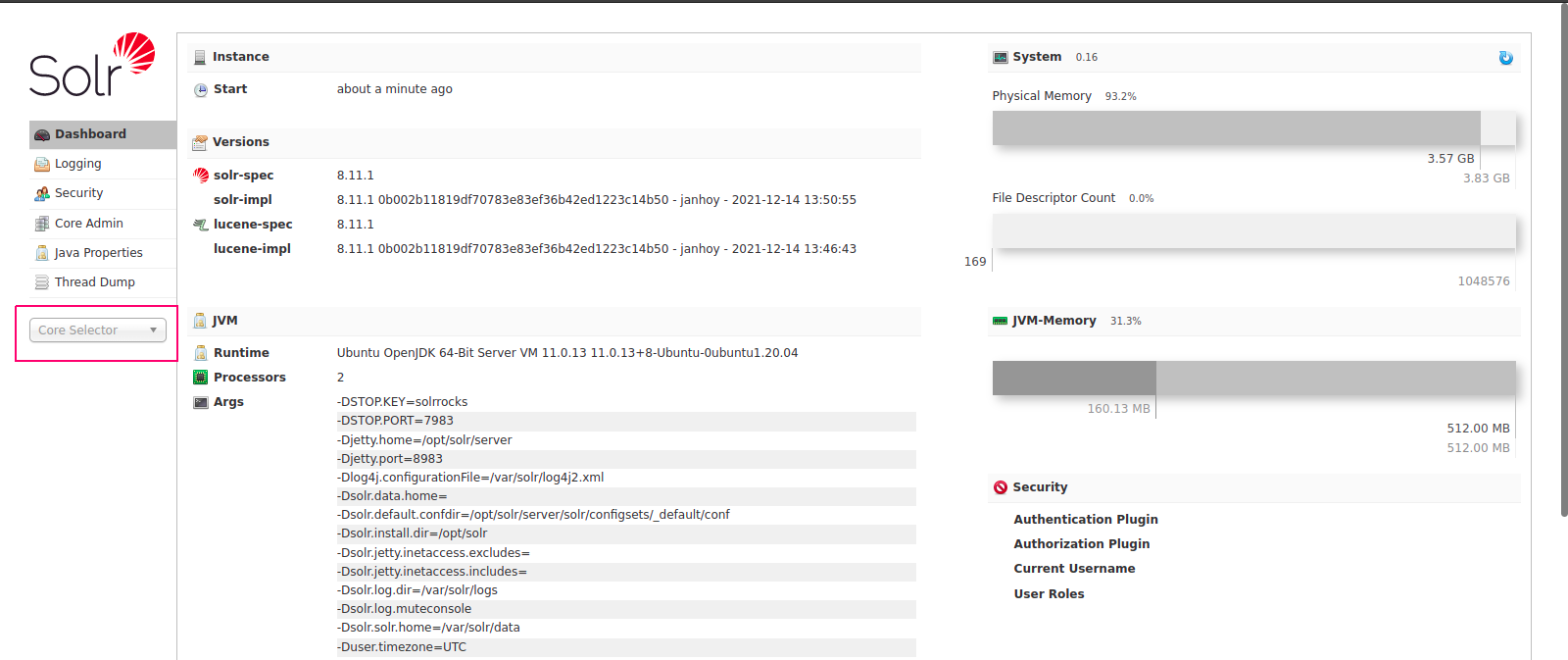This screenshot has height=660, width=1568.
Task: Click the clock icon next to Start
Action: point(201,89)
